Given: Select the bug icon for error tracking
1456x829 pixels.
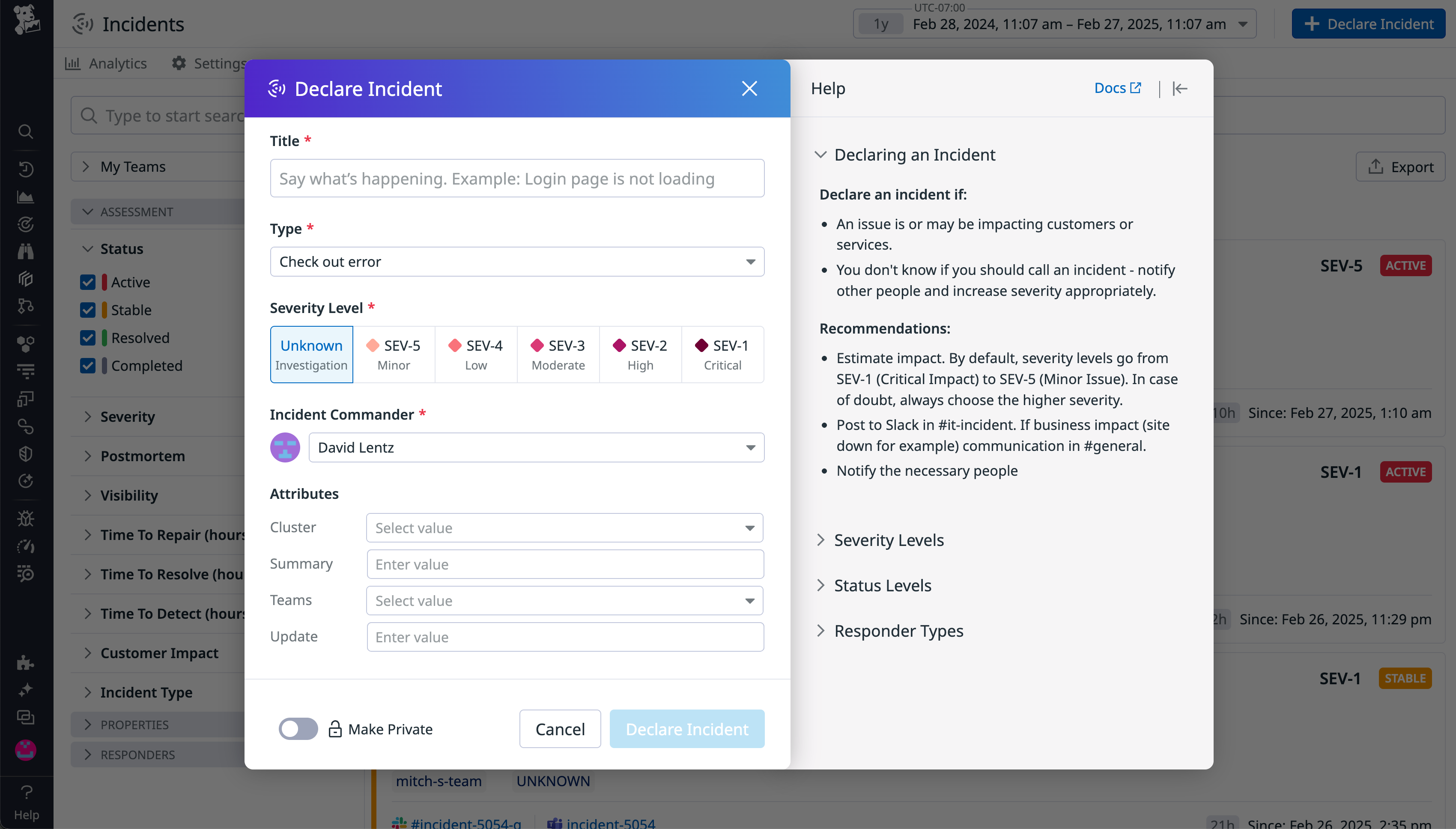Looking at the screenshot, I should click(26, 518).
